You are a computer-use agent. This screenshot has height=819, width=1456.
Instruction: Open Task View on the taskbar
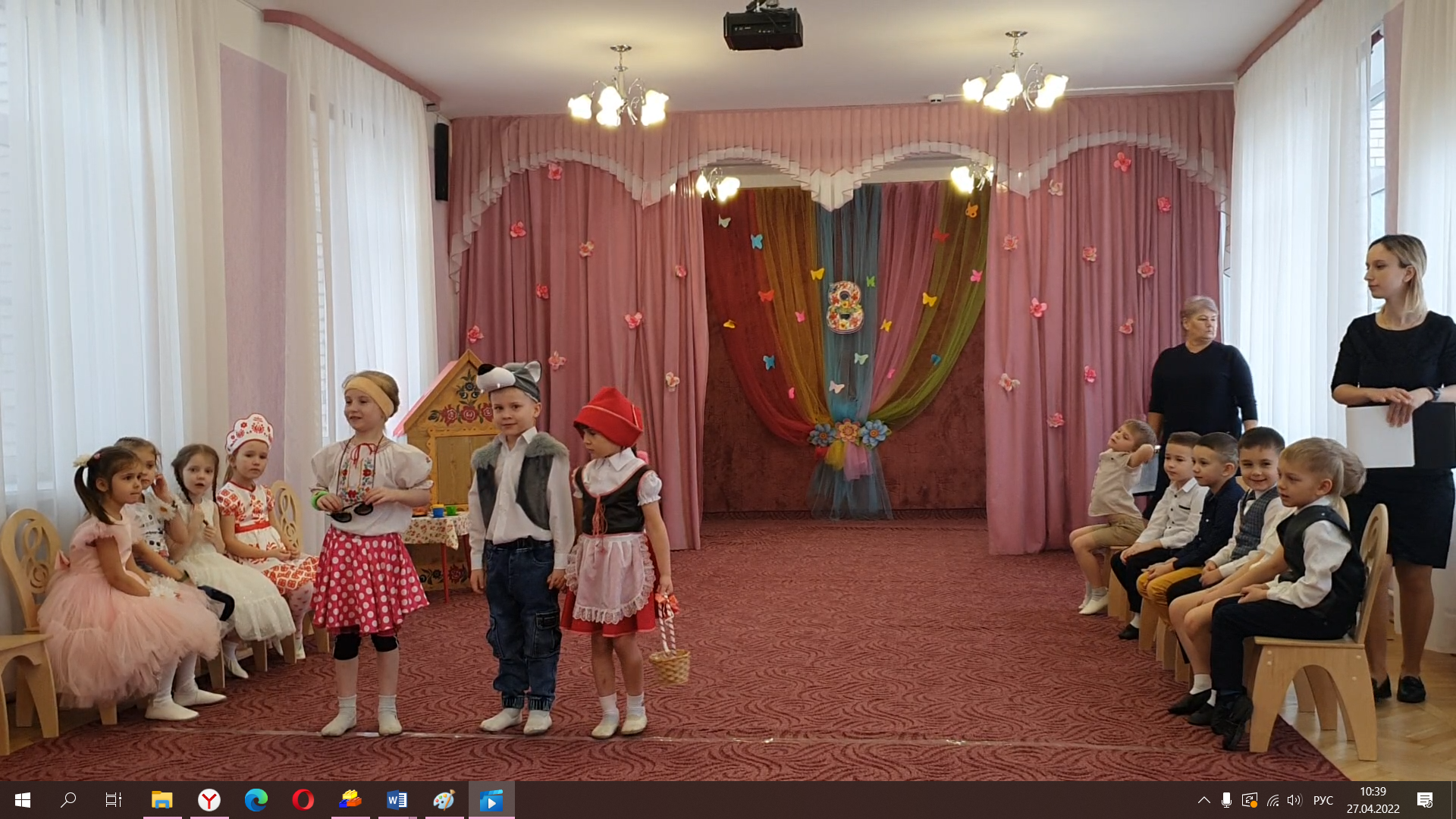point(114,800)
